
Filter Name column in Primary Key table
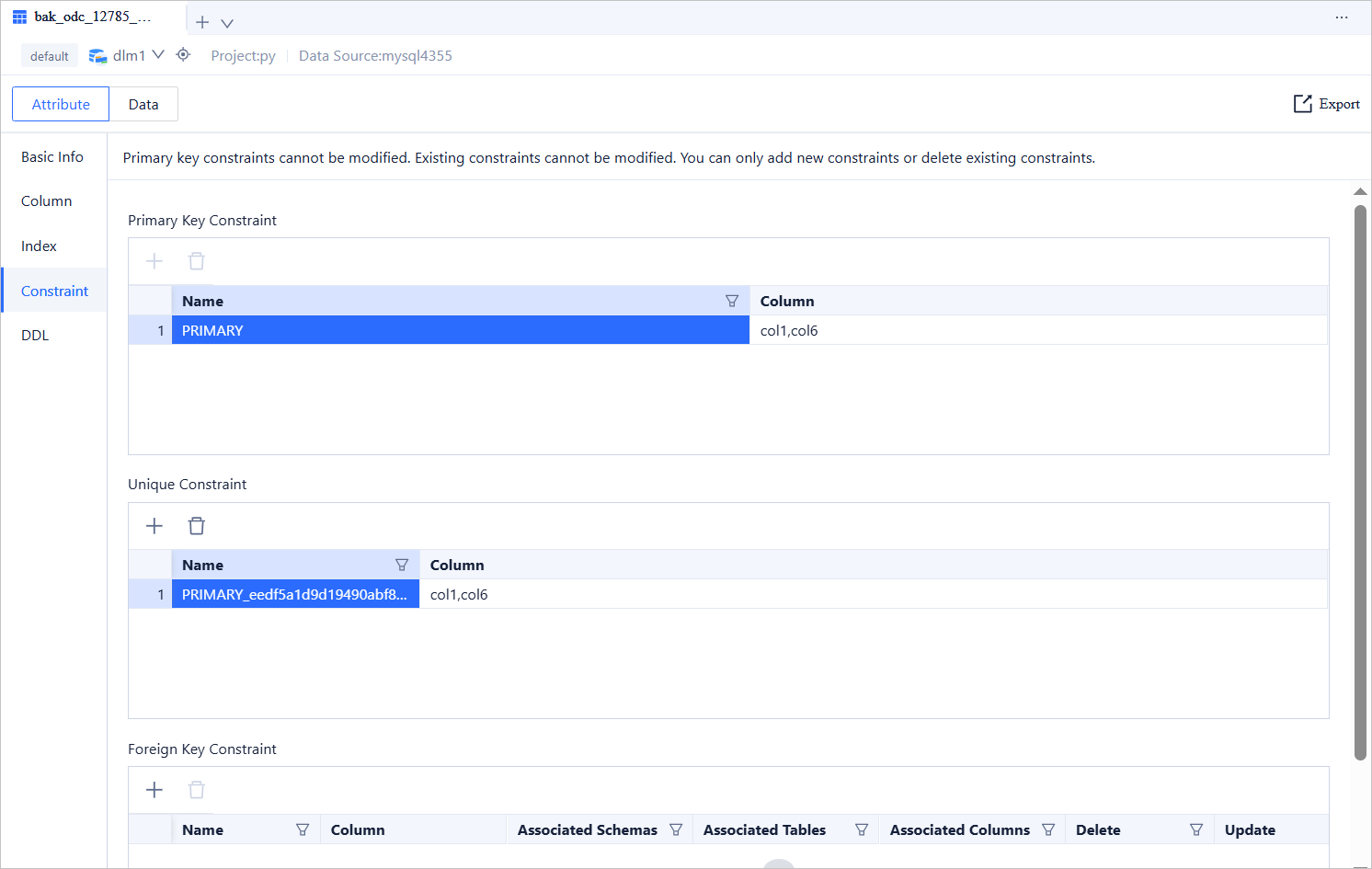732,301
